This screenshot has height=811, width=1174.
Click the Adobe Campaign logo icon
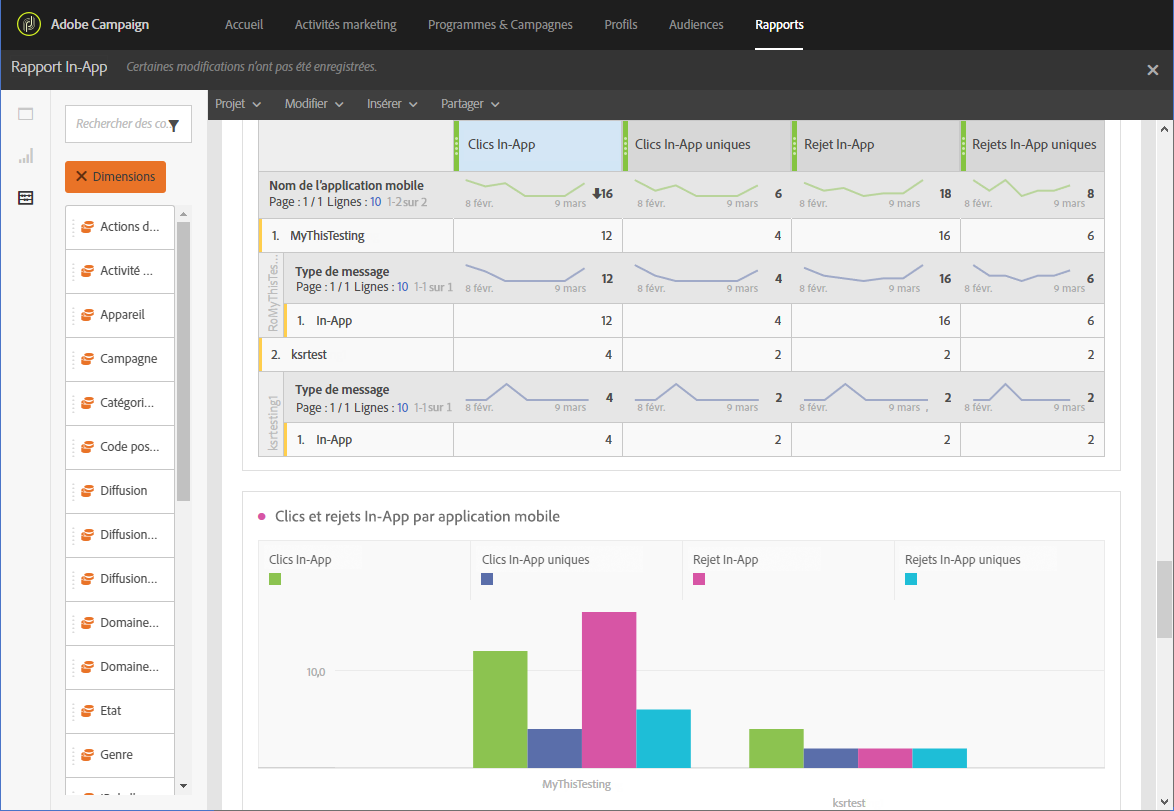[28, 25]
